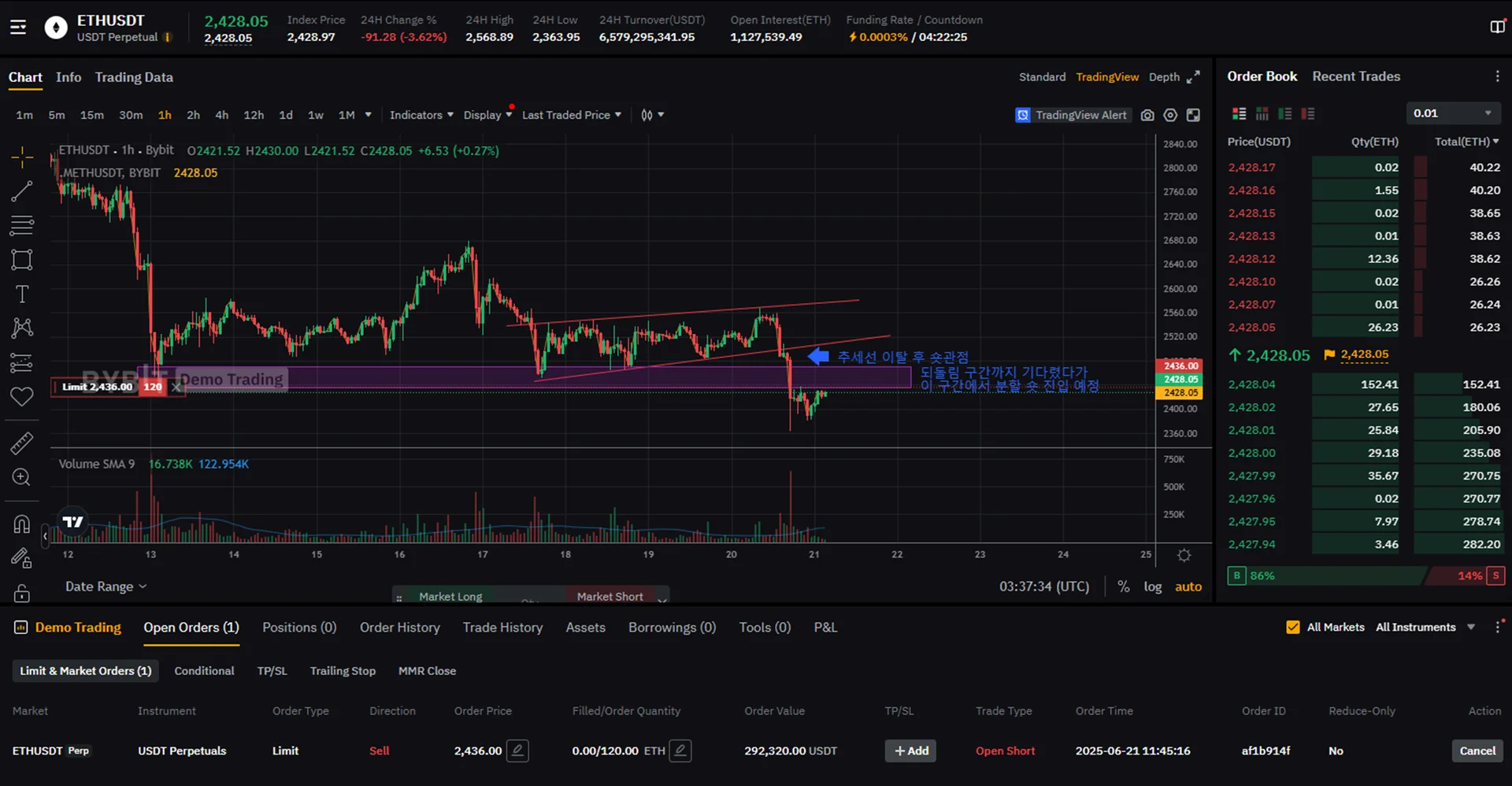Click the 2436.00 limit order price label on the axis
This screenshot has width=1512, height=786.
[1180, 365]
